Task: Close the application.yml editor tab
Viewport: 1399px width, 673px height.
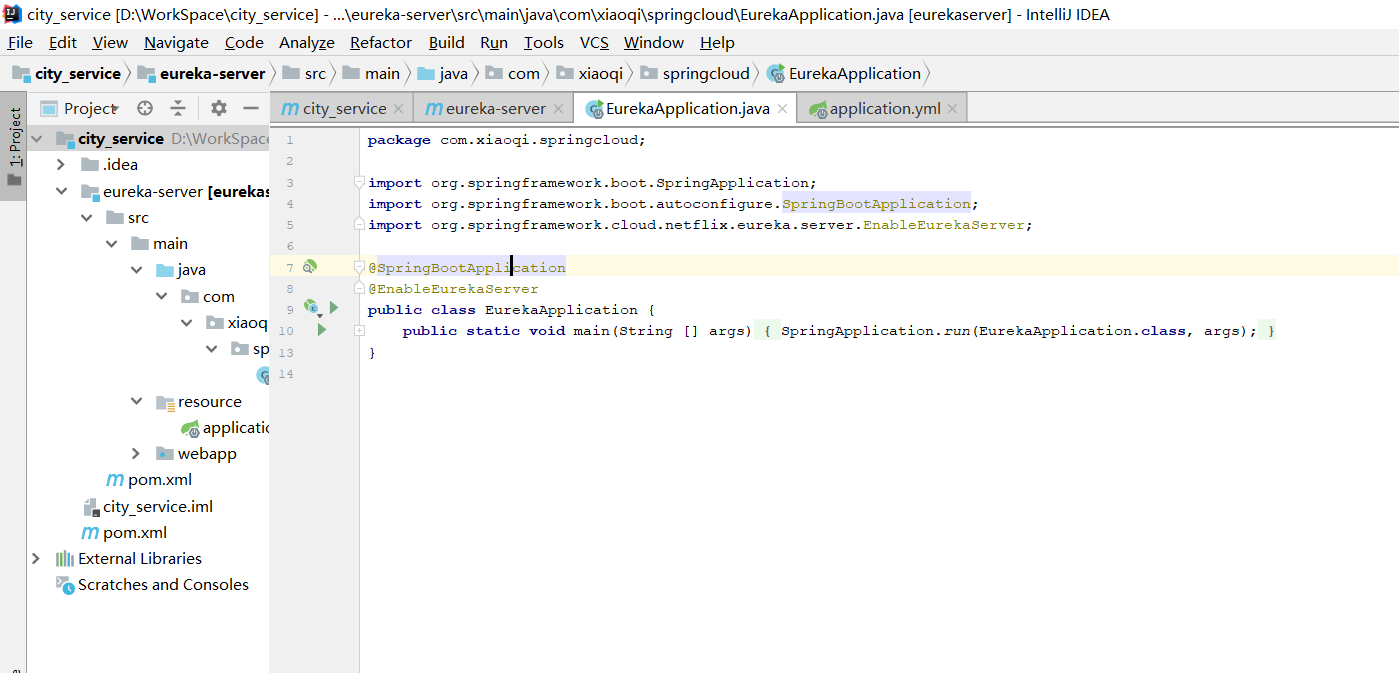Action: [x=952, y=109]
